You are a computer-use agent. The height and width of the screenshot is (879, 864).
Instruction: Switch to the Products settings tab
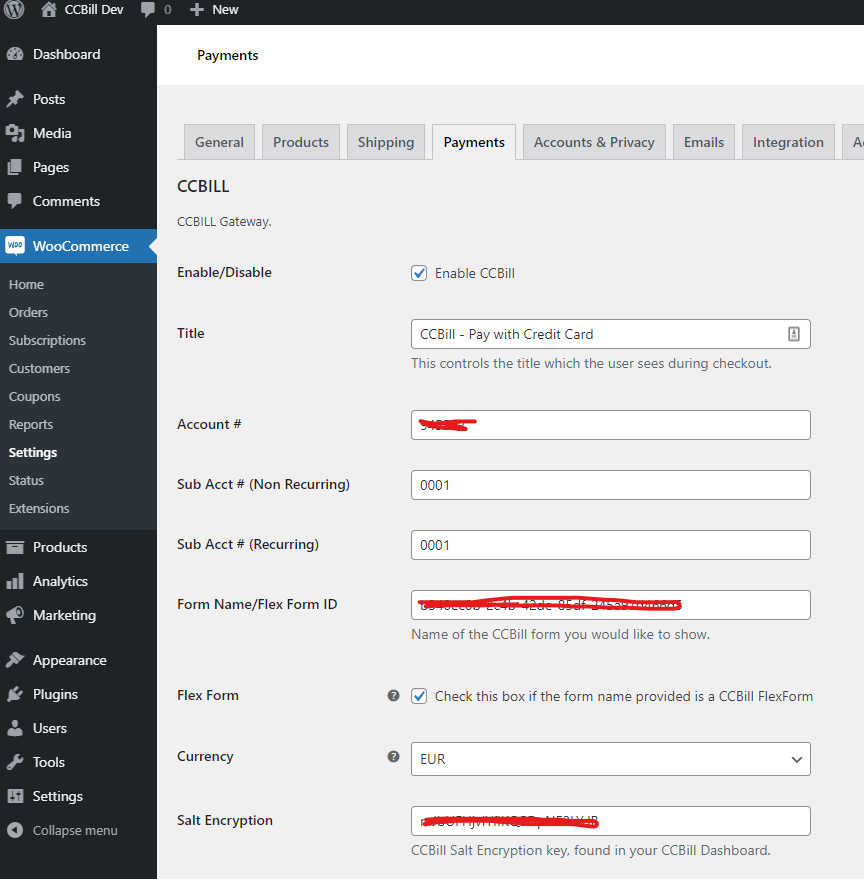click(301, 142)
